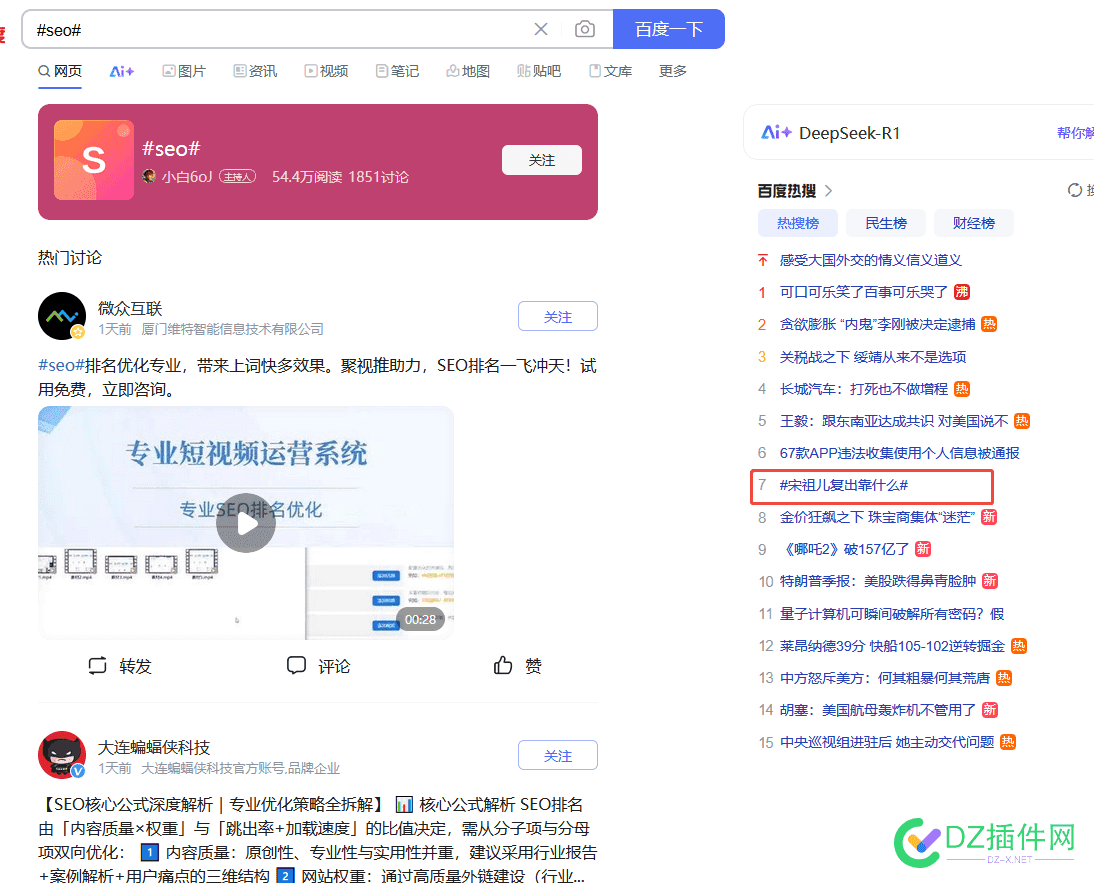The height and width of the screenshot is (883, 1094).
Task: Open 中方怒斥美方：何其粗暴何其荒唐
Action: coord(884,678)
